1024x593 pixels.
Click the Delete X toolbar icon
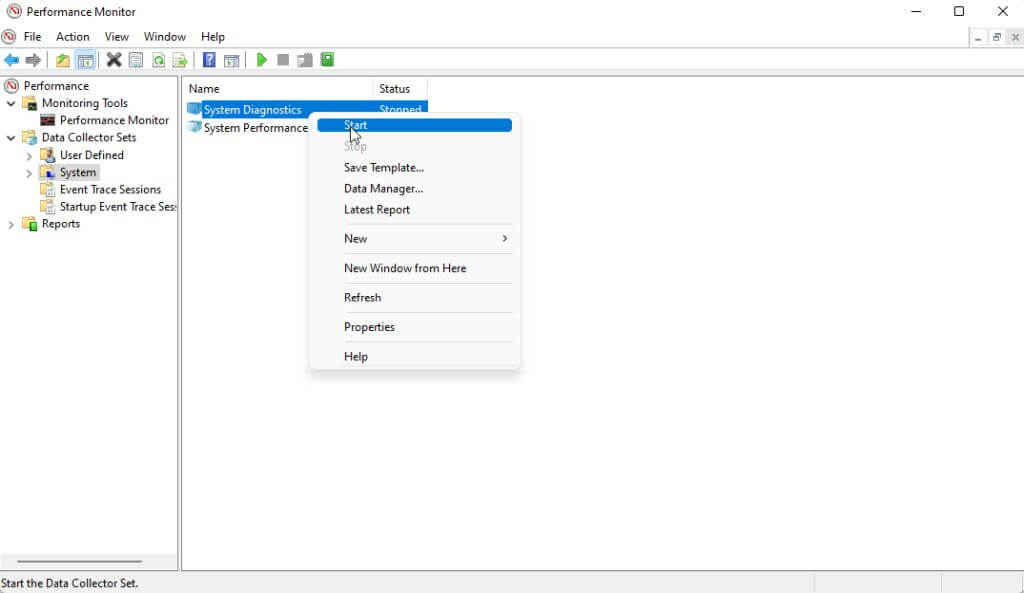pos(114,60)
